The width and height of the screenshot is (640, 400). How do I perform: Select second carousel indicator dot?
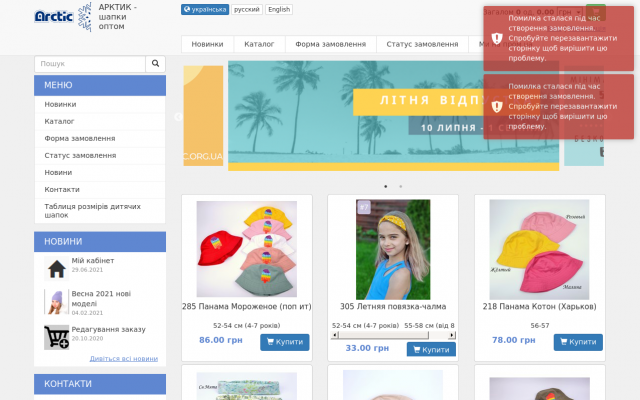pyautogui.click(x=401, y=187)
